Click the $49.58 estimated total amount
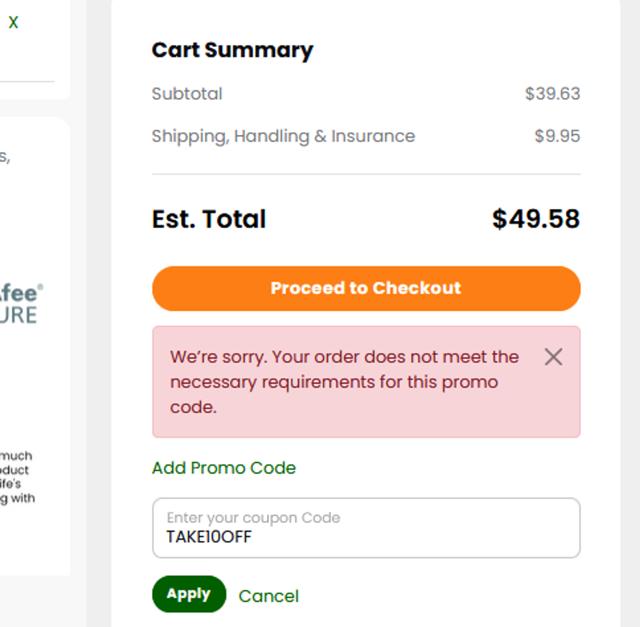Image resolution: width=640 pixels, height=627 pixels. pos(536,219)
